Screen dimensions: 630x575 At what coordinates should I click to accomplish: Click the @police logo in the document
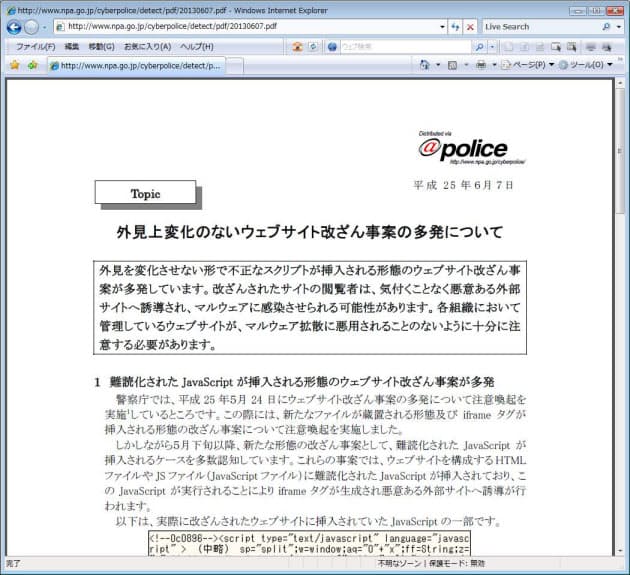(471, 148)
